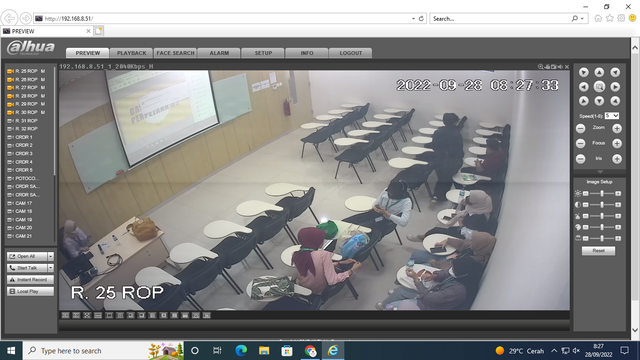The image size is (640, 360).
Task: Move PTZ camera diagonally down-right
Action: coord(615,101)
